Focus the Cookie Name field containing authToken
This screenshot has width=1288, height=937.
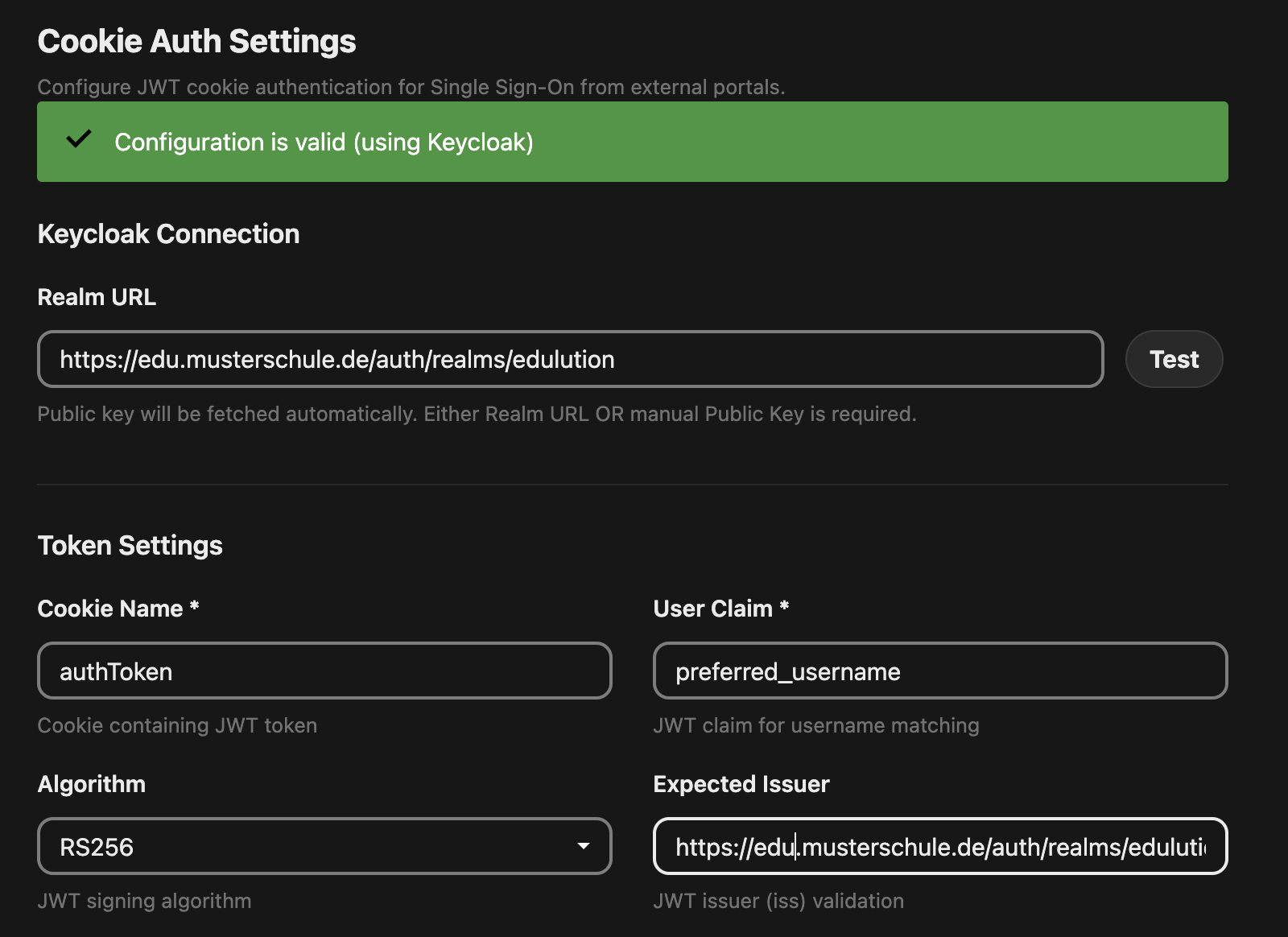[324, 671]
